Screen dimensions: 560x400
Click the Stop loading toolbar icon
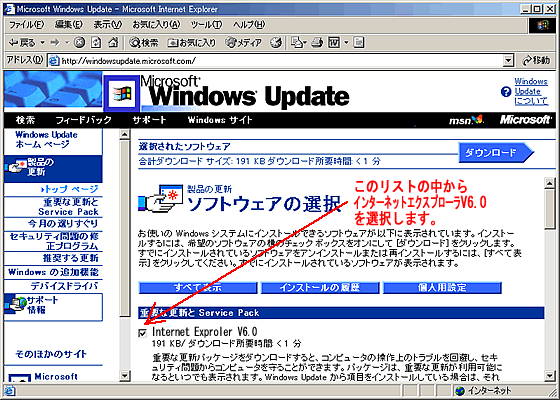click(x=79, y=42)
